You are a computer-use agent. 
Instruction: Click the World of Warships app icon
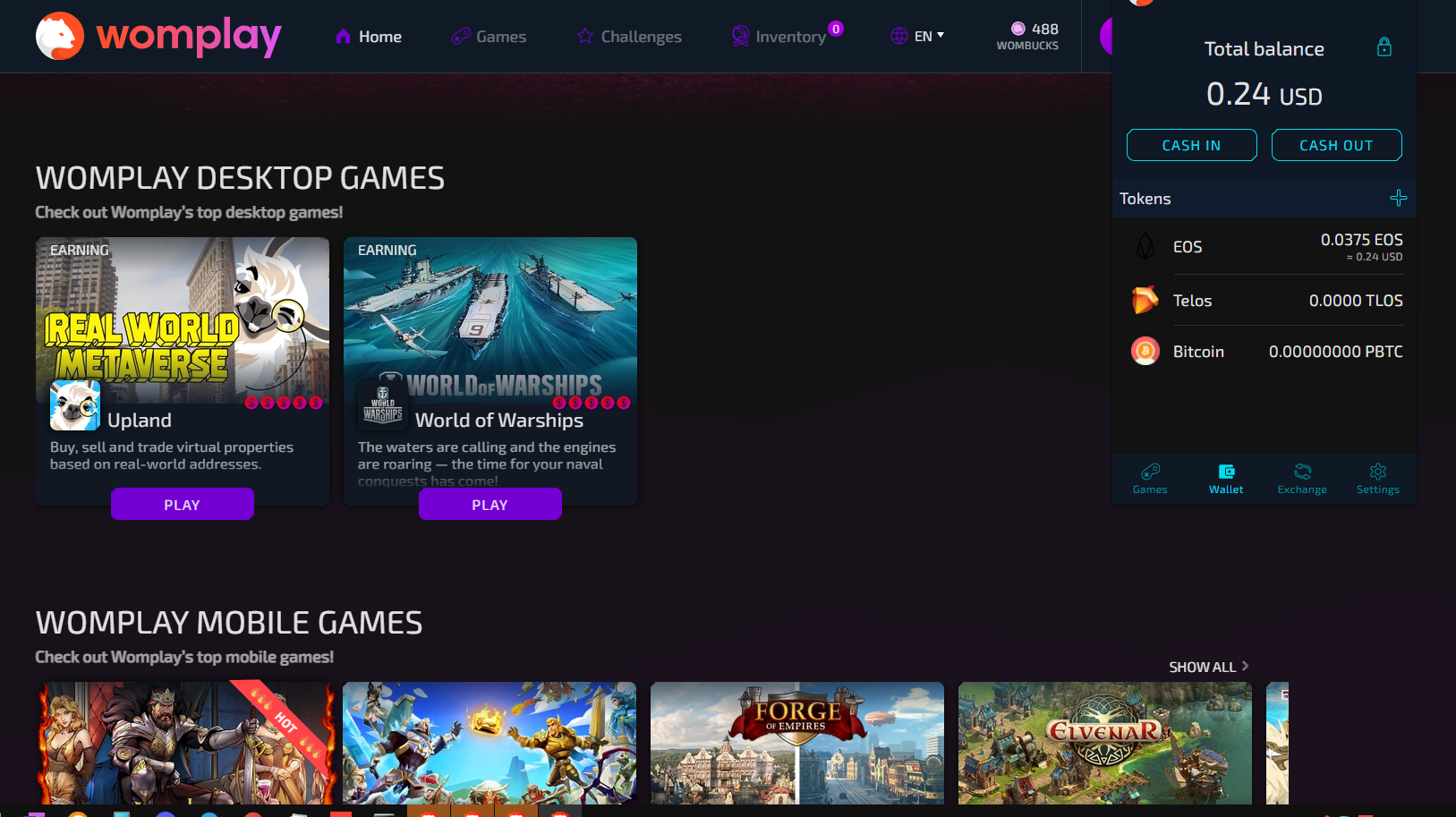[383, 405]
